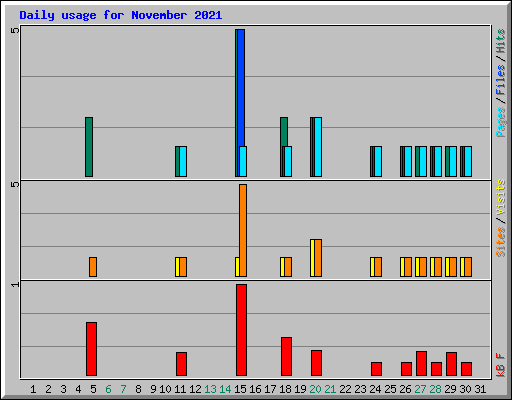Select the 'Hits' legend label
This screenshot has width=512, height=400.
click(501, 41)
